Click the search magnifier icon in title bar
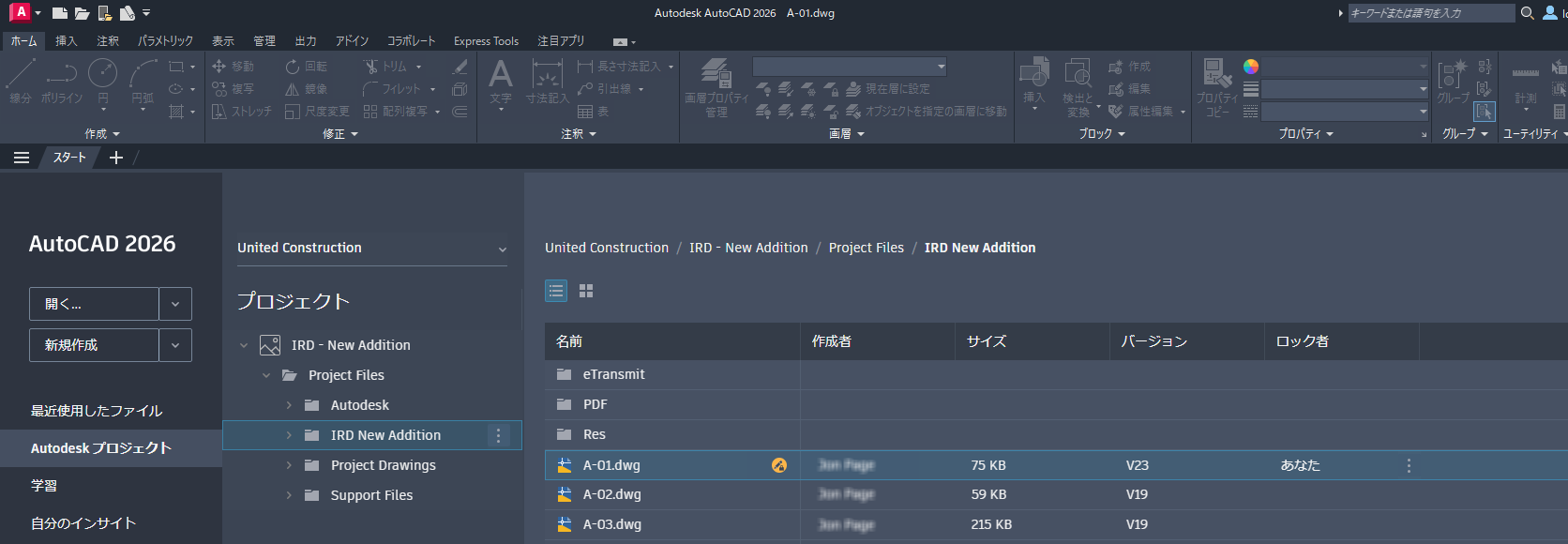 tap(1527, 13)
